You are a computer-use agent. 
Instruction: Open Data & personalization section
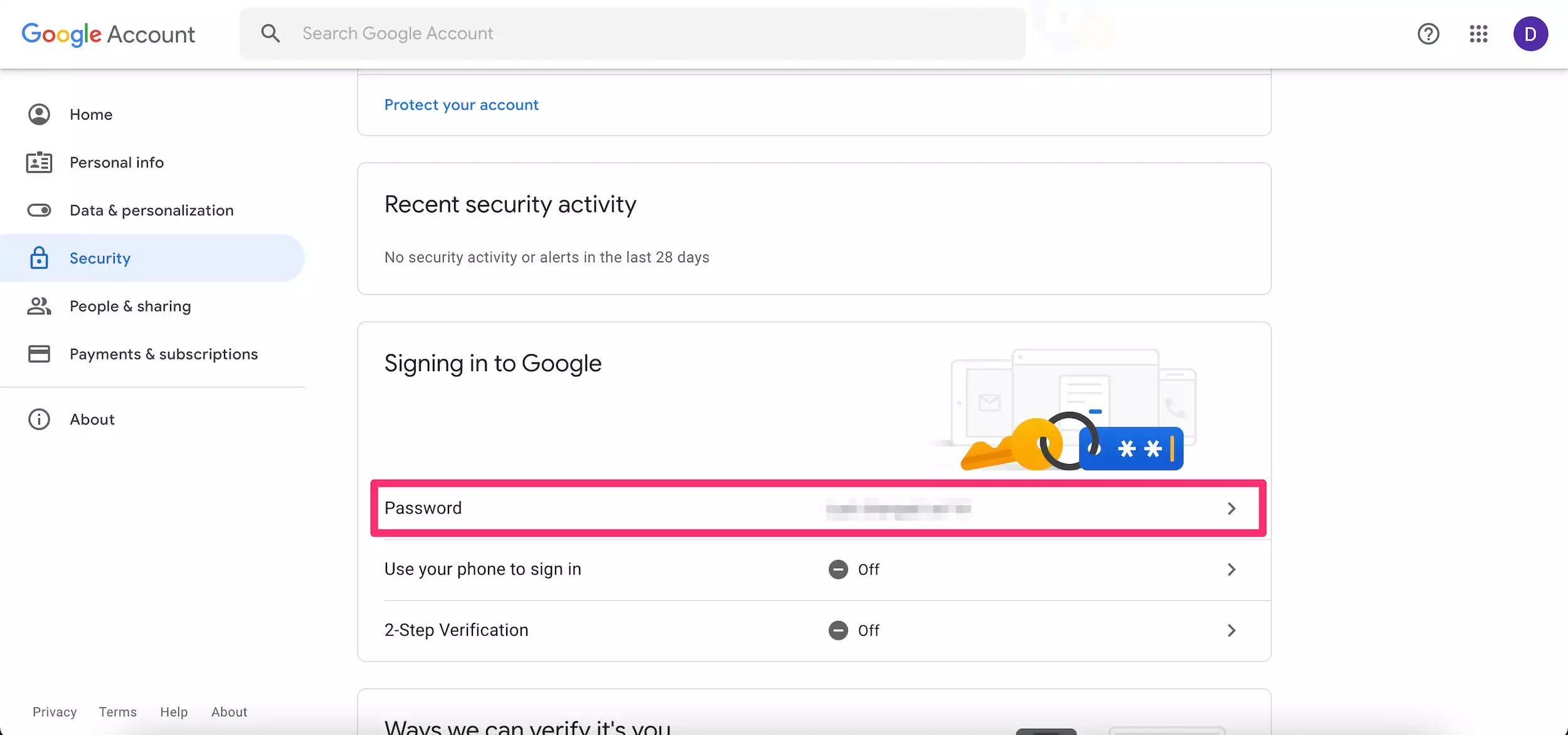(152, 210)
